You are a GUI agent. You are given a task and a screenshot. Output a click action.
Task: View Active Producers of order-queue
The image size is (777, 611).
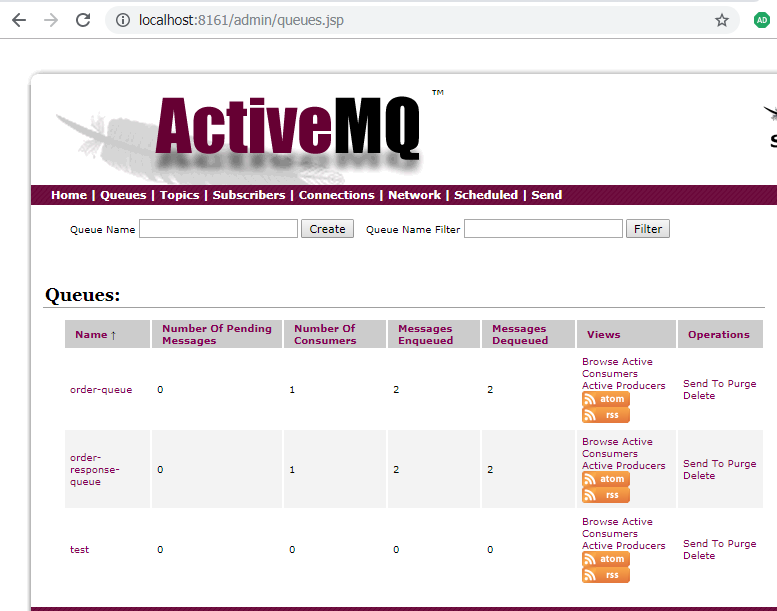[x=623, y=386]
